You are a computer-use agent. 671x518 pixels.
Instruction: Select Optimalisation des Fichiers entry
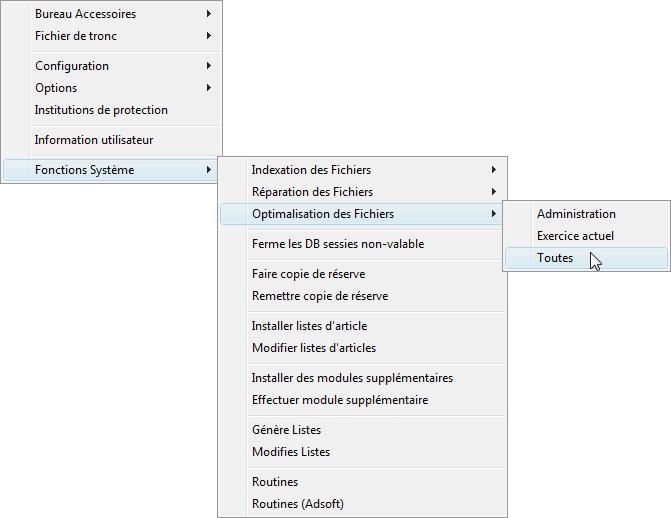[362, 214]
